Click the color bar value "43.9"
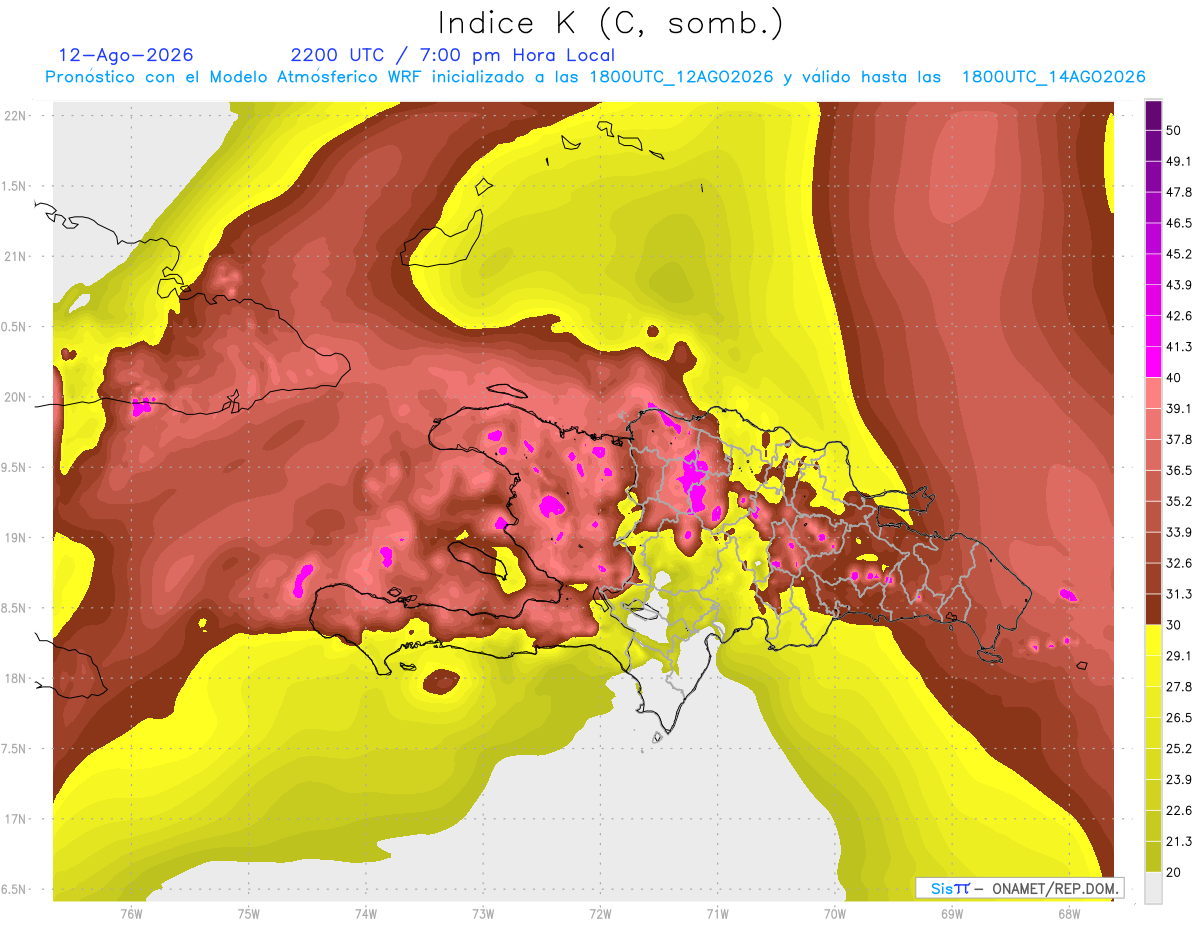The width and height of the screenshot is (1200, 927). tap(1179, 285)
